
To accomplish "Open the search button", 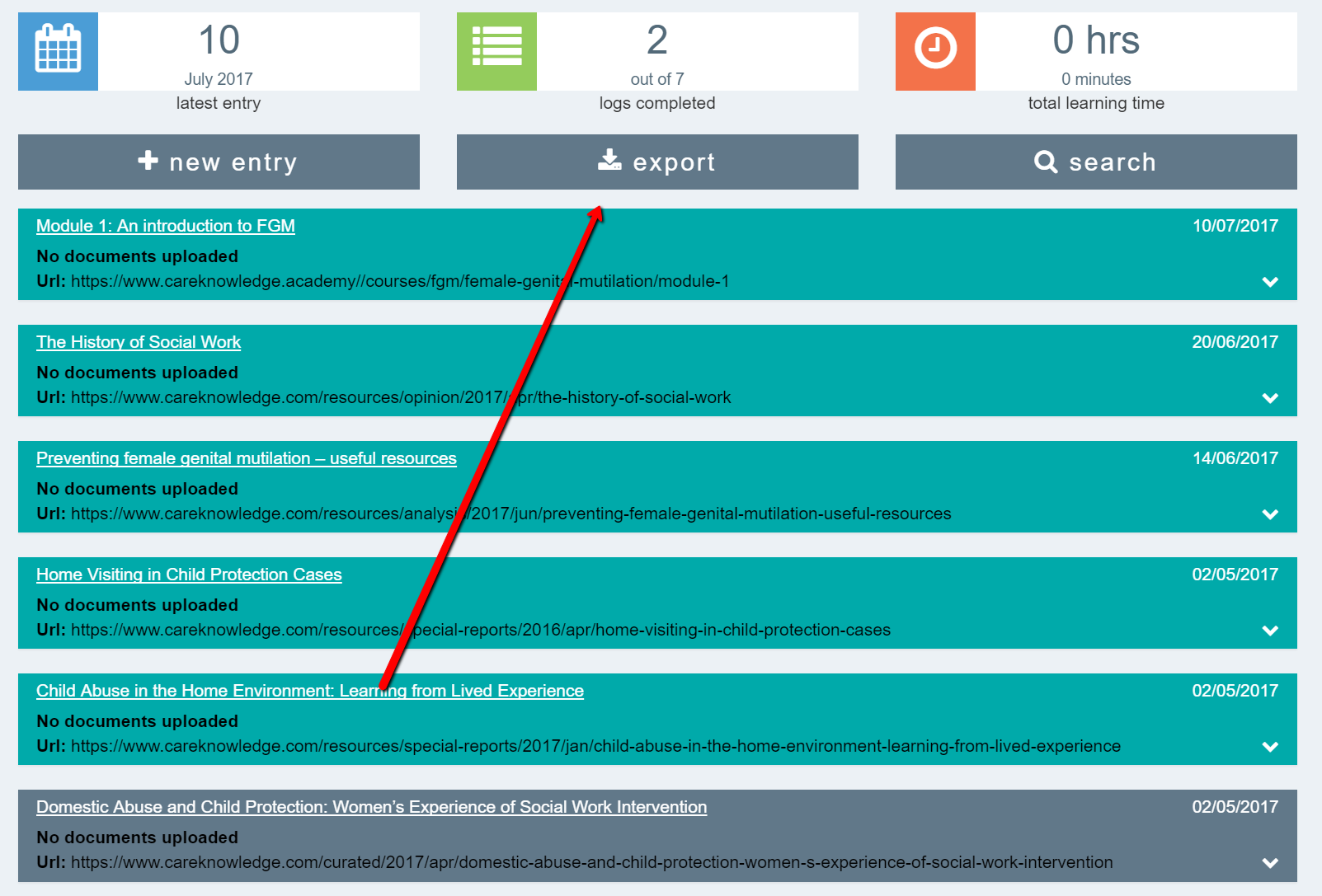I will click(x=1096, y=162).
